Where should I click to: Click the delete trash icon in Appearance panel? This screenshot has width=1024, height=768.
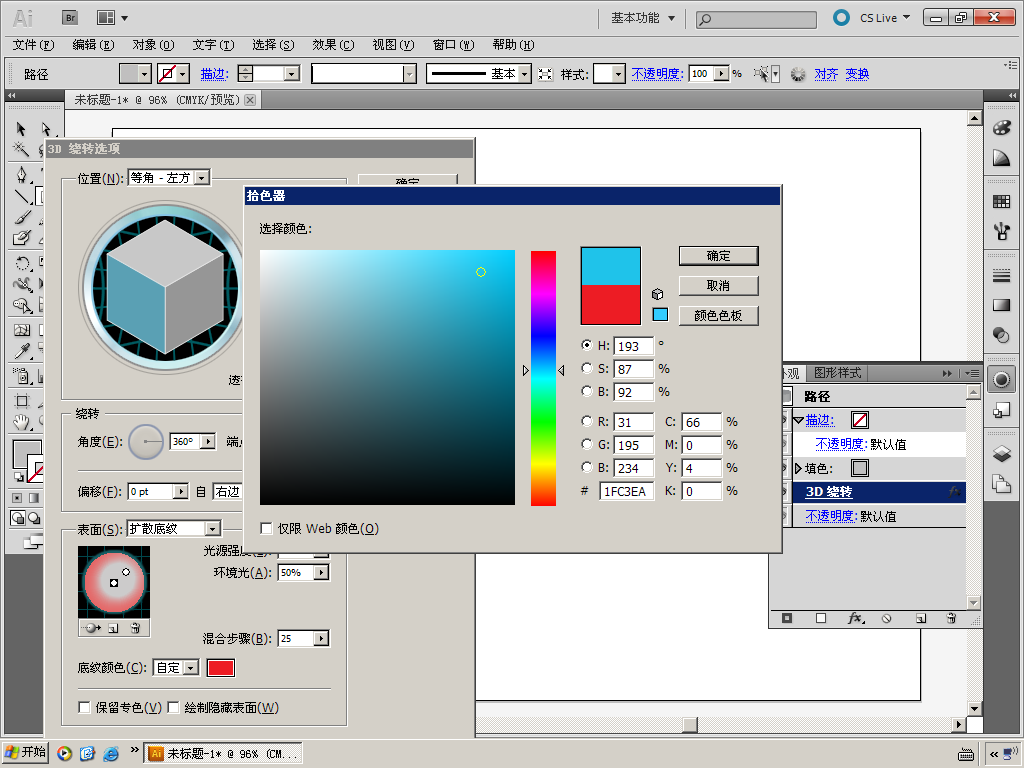(950, 619)
